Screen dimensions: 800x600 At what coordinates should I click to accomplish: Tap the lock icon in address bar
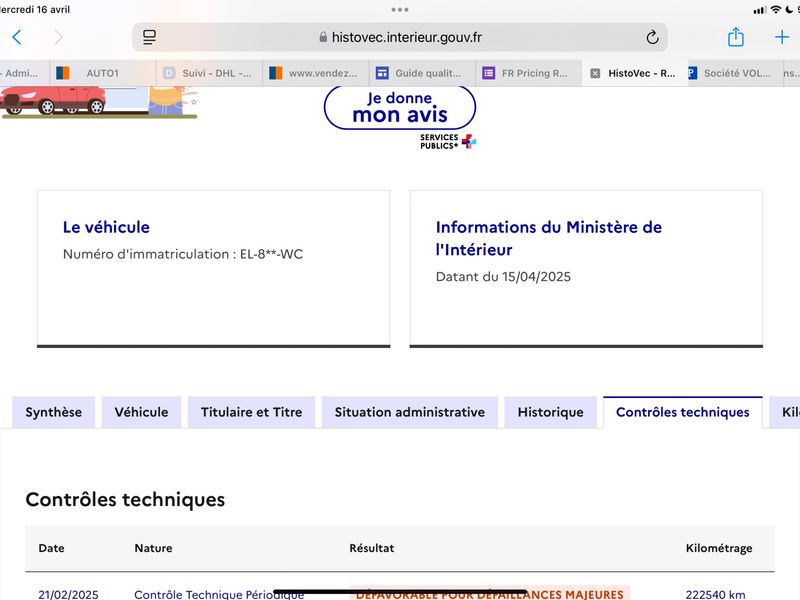pos(323,37)
